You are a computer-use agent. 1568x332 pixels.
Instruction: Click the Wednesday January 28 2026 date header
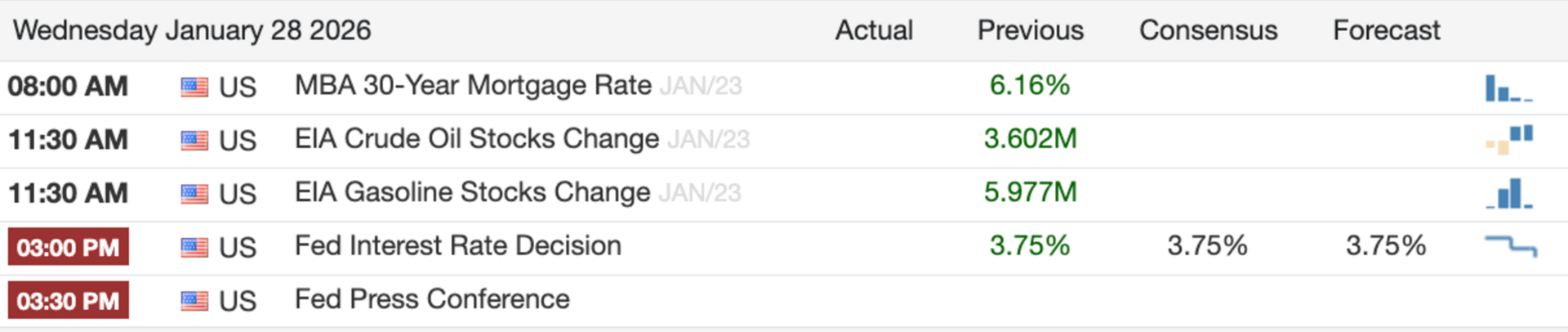(192, 30)
